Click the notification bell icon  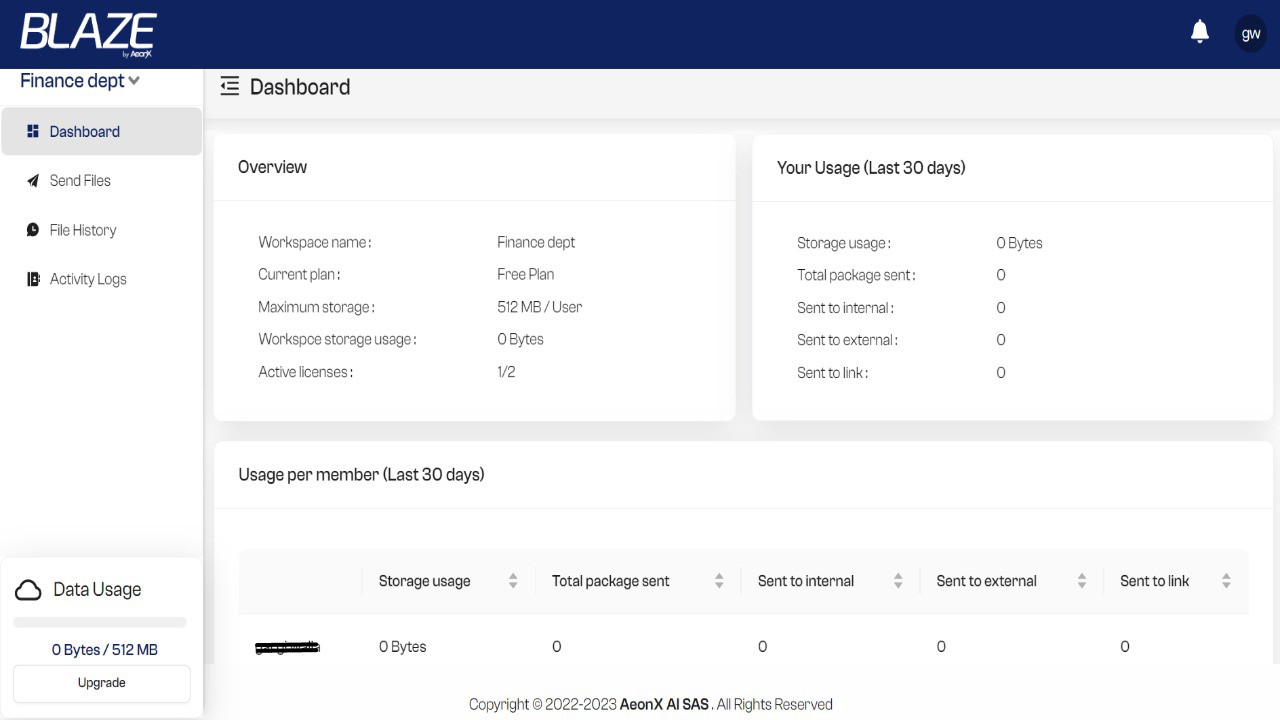[x=1200, y=32]
